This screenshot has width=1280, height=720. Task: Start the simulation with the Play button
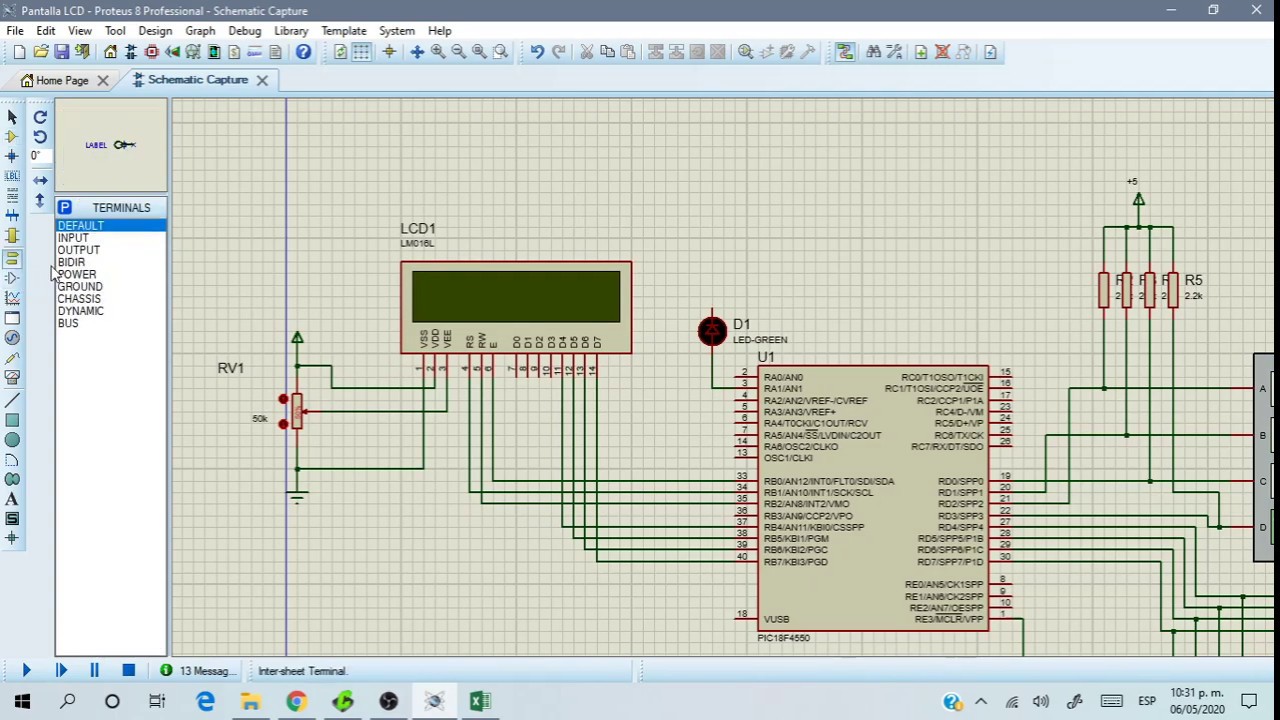coord(26,671)
